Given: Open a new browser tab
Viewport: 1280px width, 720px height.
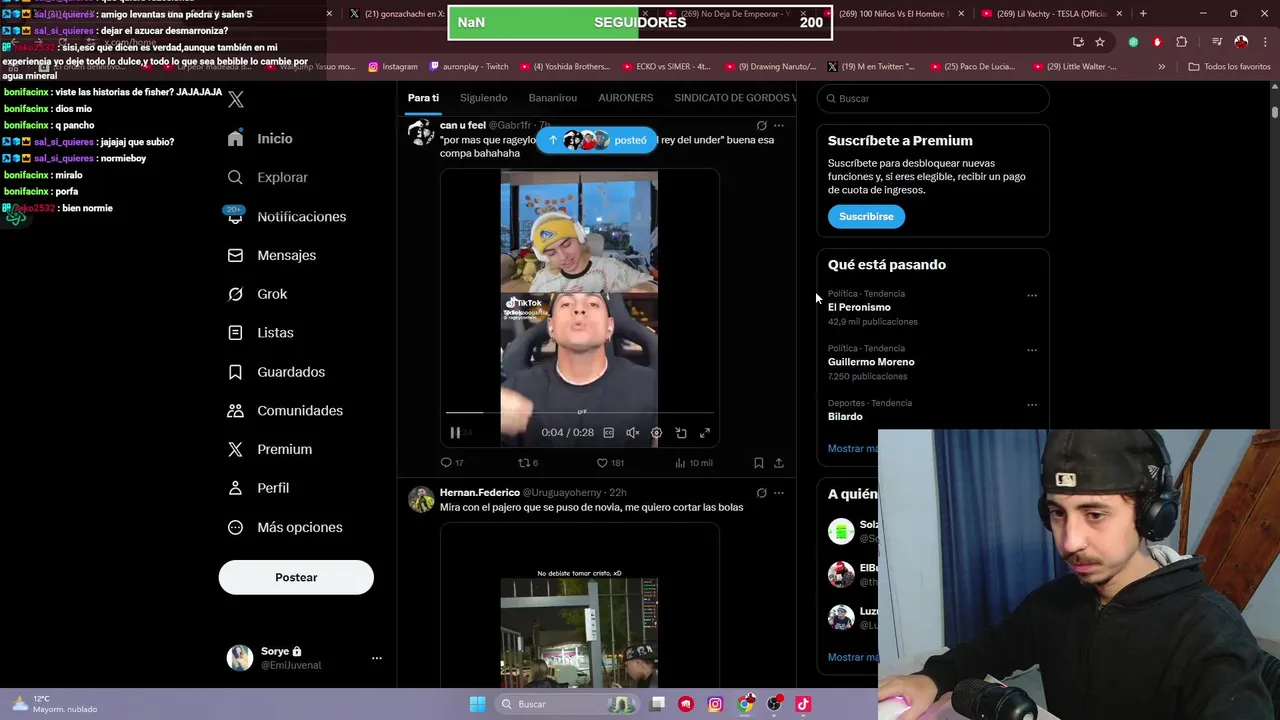Looking at the screenshot, I should pos(1143,14).
